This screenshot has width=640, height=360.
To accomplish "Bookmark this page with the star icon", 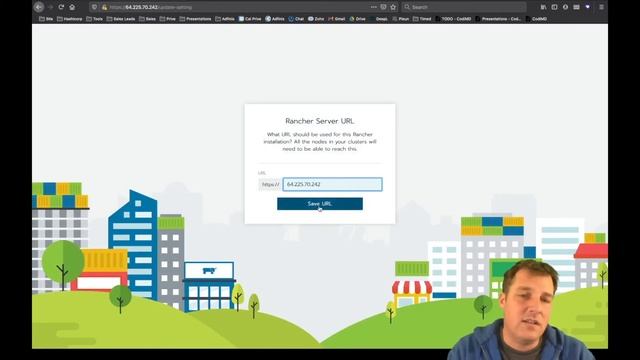I will click(x=393, y=7).
